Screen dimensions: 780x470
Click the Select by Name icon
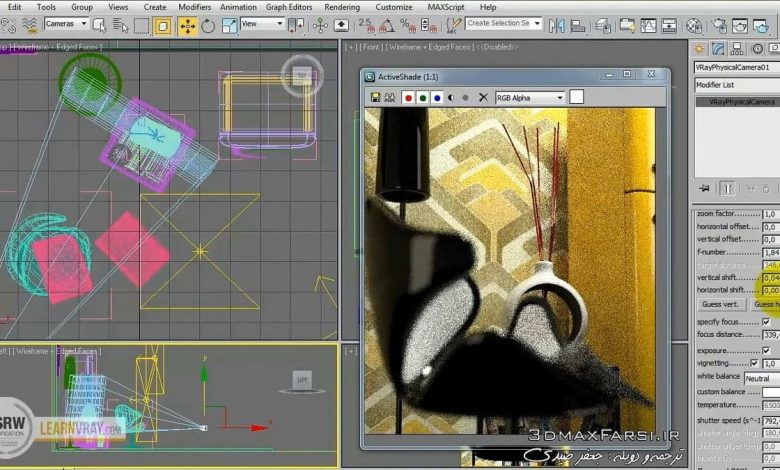(119, 25)
